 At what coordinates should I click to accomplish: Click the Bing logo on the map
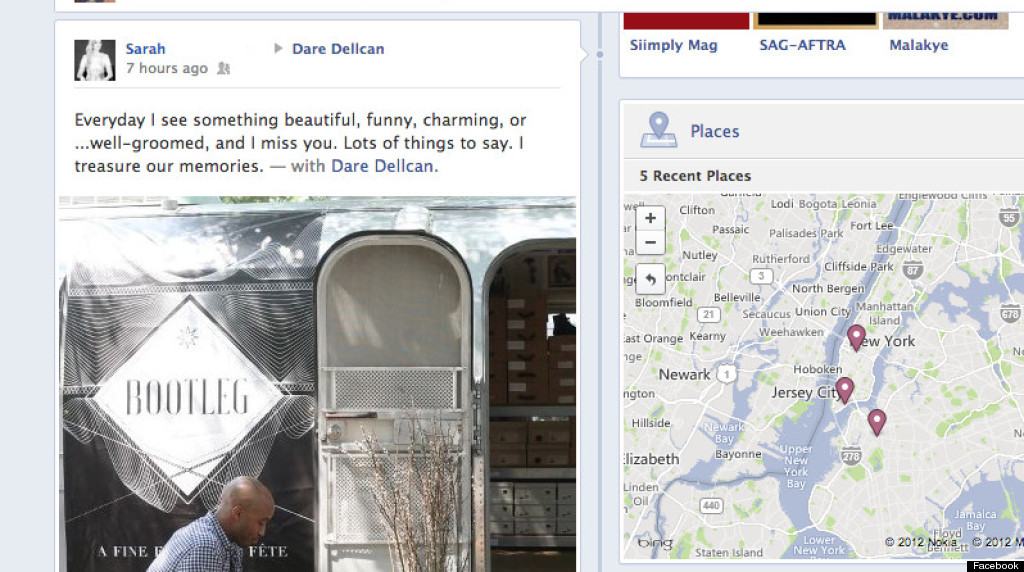pyautogui.click(x=654, y=542)
